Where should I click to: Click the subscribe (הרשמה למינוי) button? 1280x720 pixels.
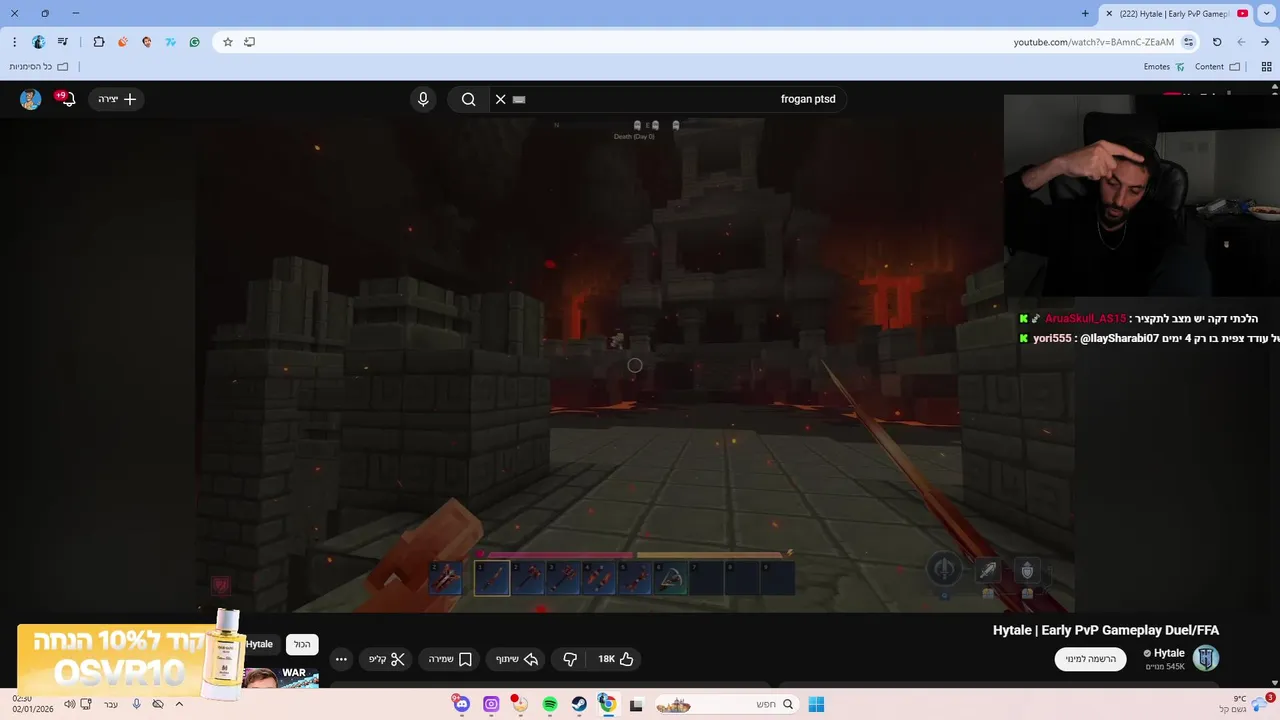[x=1090, y=659]
